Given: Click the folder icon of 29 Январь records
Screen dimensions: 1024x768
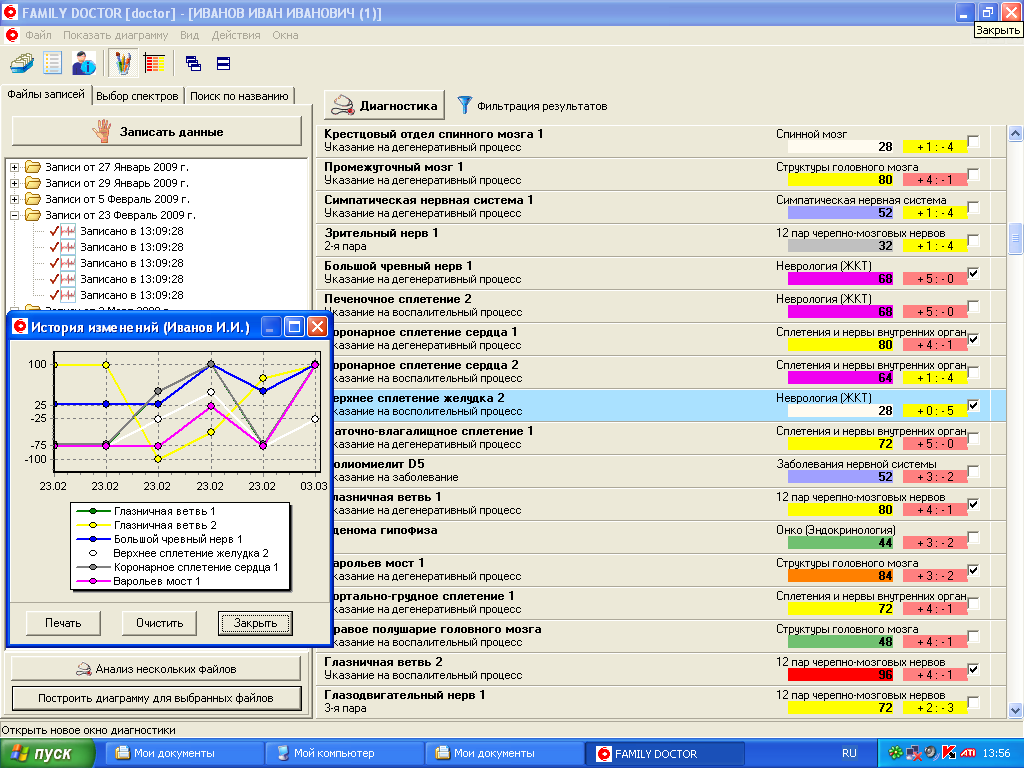Looking at the screenshot, I should [x=33, y=183].
